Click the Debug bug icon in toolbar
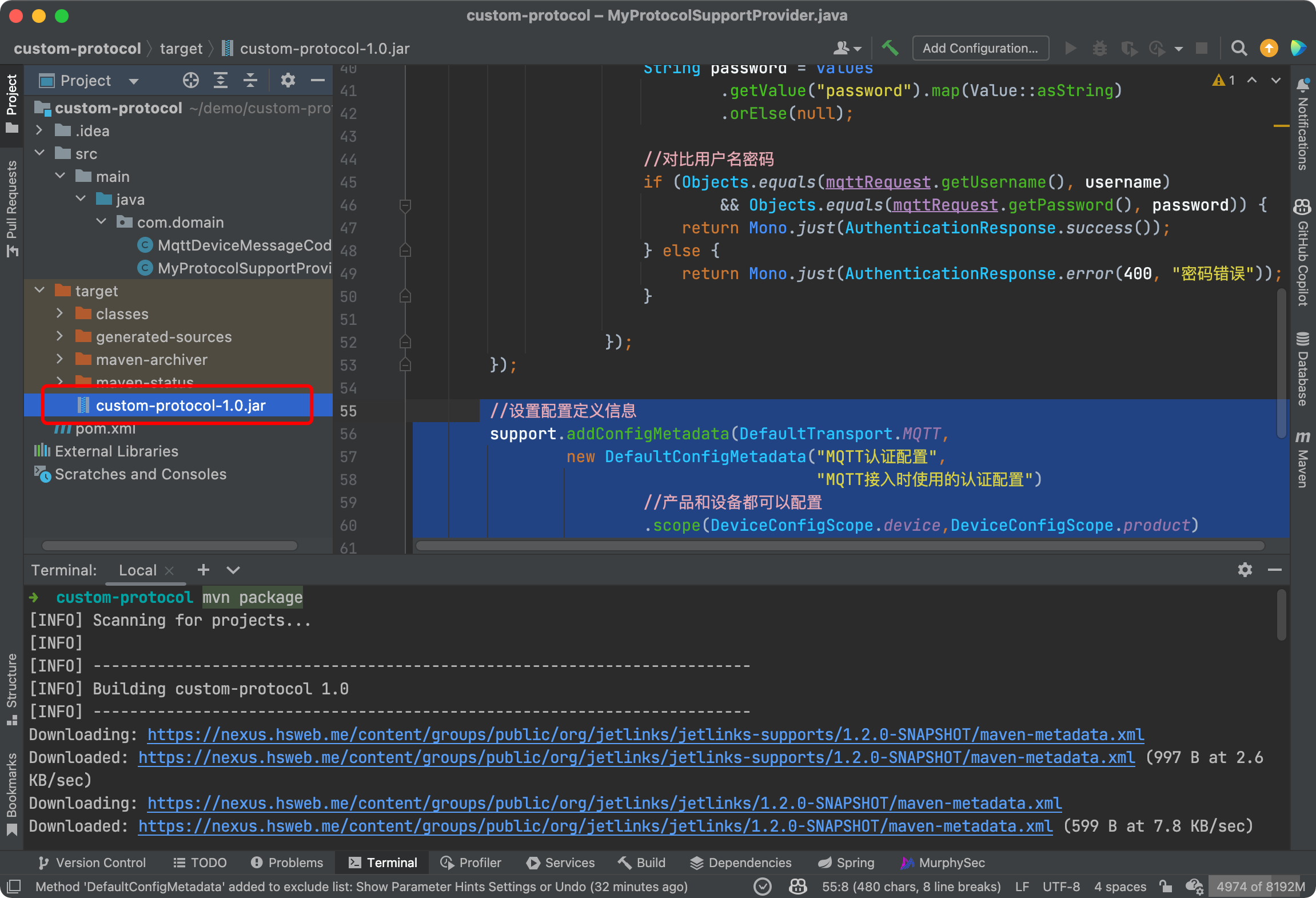 point(1099,48)
